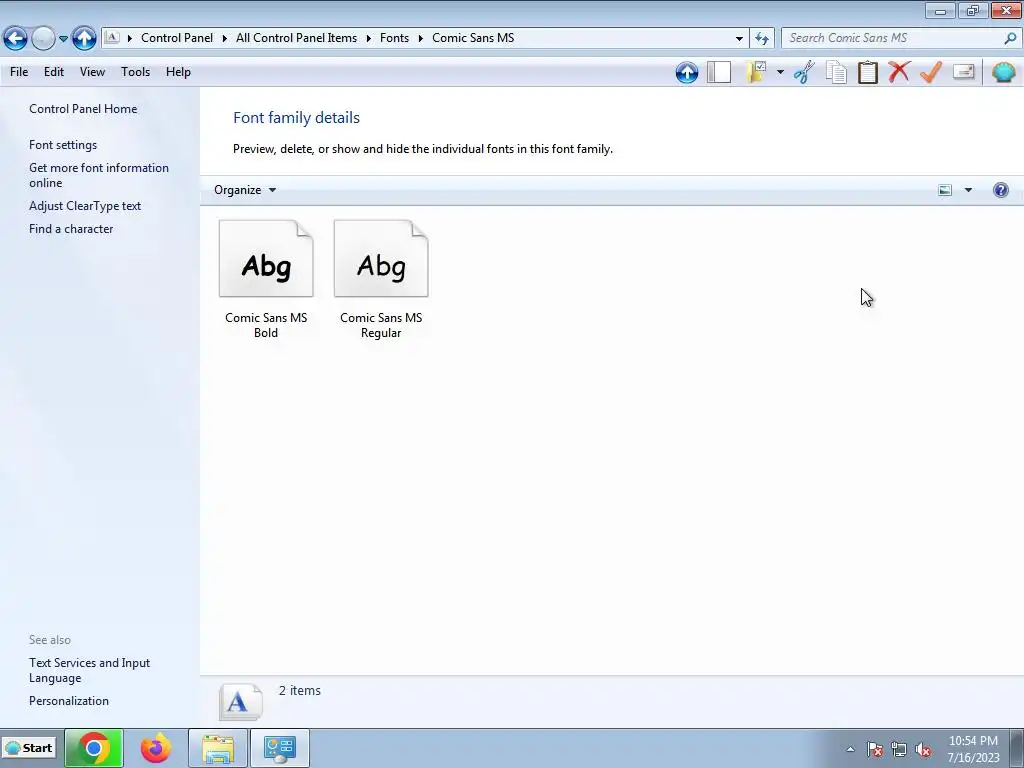Image resolution: width=1024 pixels, height=768 pixels.
Task: Click the Control Panel taskbar button
Action: [280, 748]
